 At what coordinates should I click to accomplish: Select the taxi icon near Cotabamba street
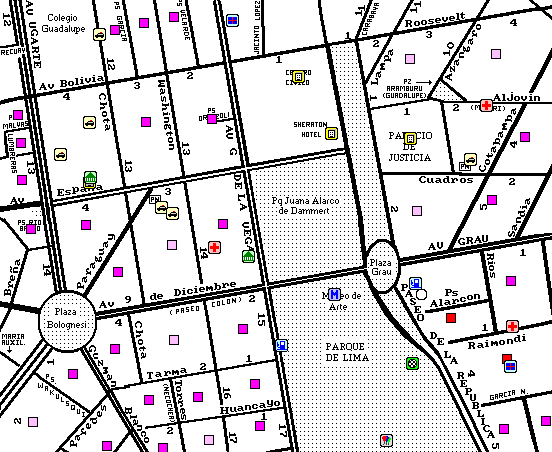click(x=470, y=159)
